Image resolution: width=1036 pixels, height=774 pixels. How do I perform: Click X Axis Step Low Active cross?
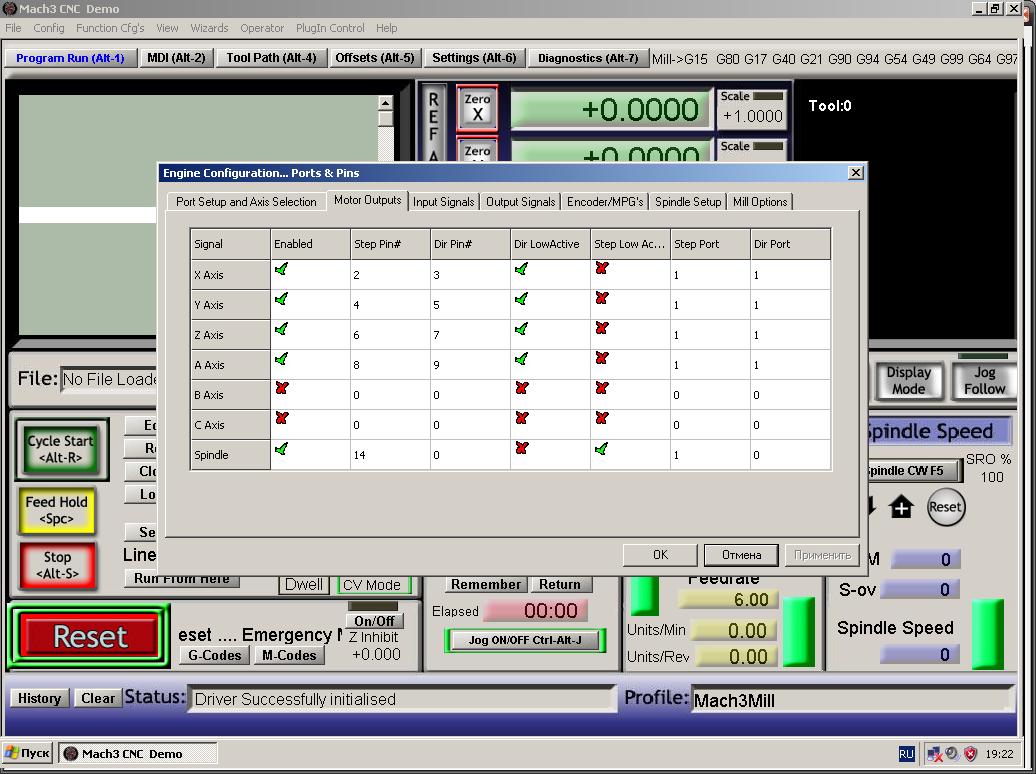(x=601, y=268)
